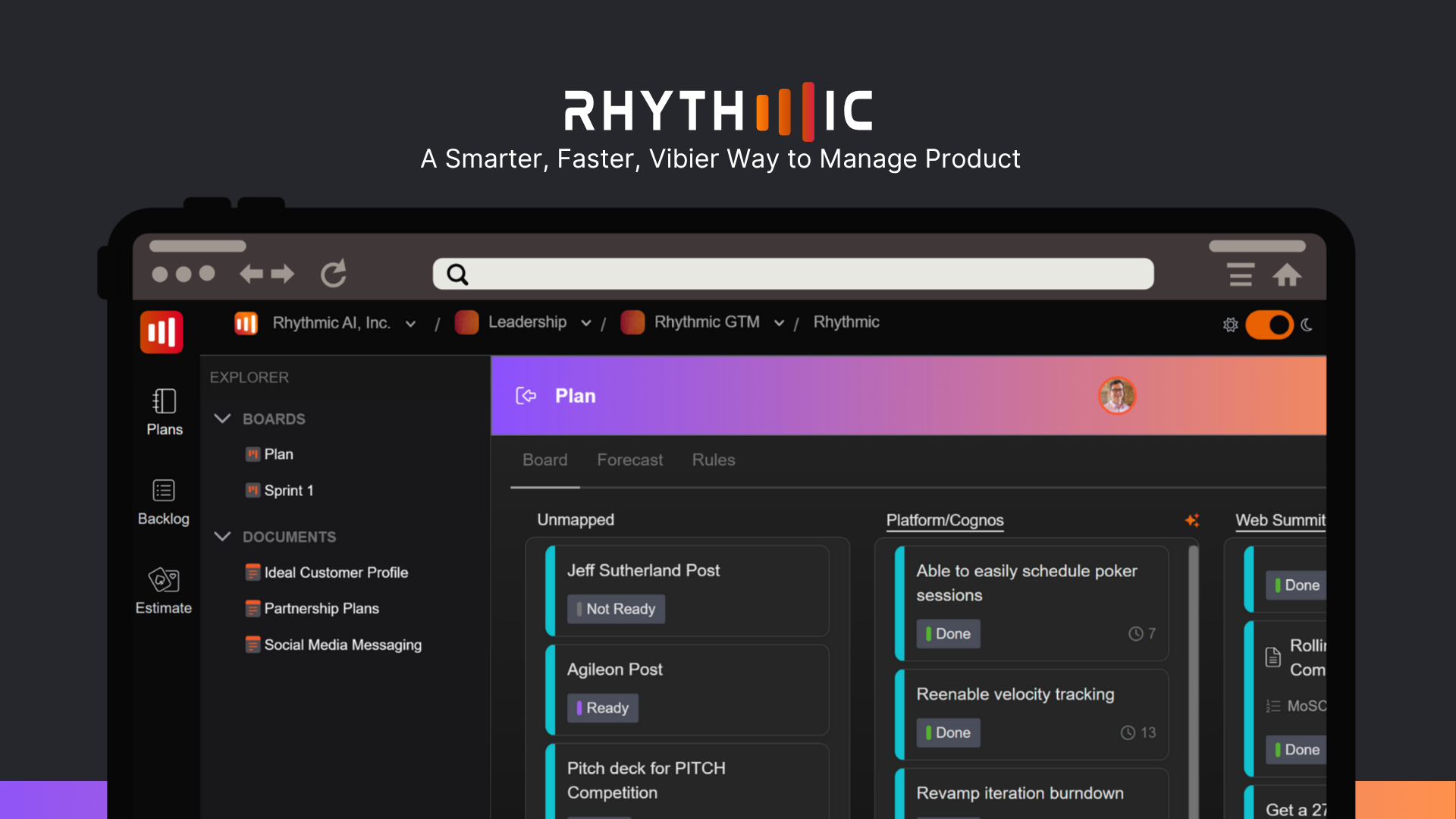The width and height of the screenshot is (1456, 819).
Task: Switch to dark mode with the moon icon
Action: pos(1306,325)
